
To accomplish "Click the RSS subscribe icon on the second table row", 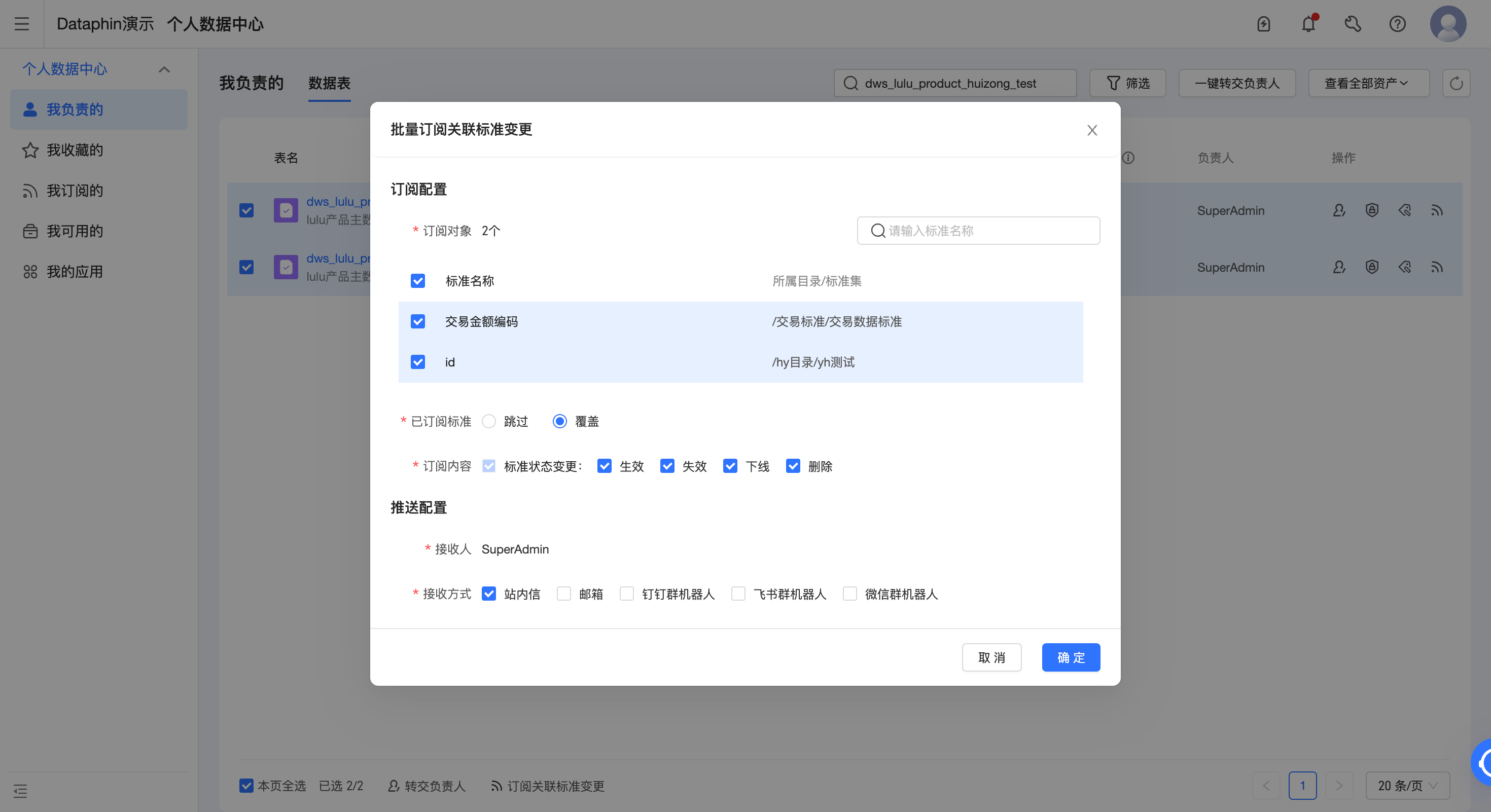I will click(1437, 267).
